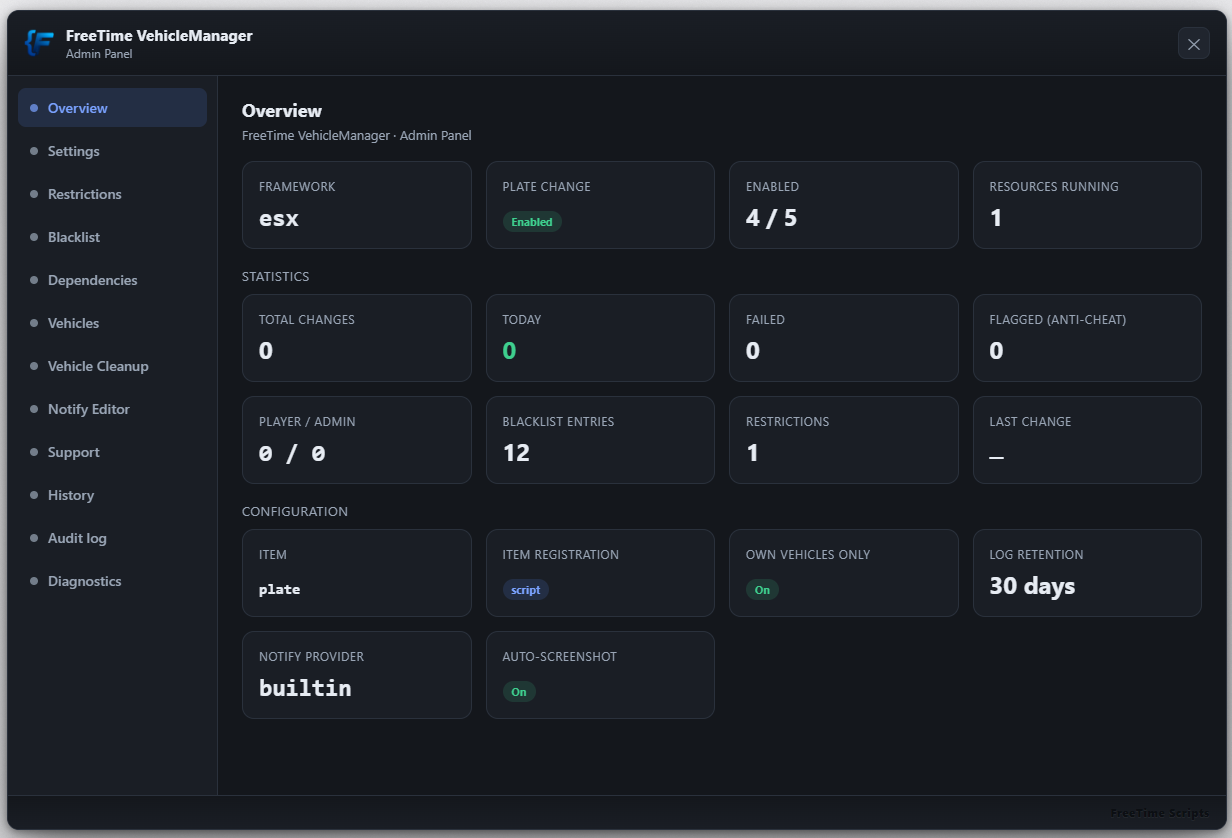Click the Auto-Screenshot On badge
This screenshot has width=1232, height=838.
click(x=519, y=692)
